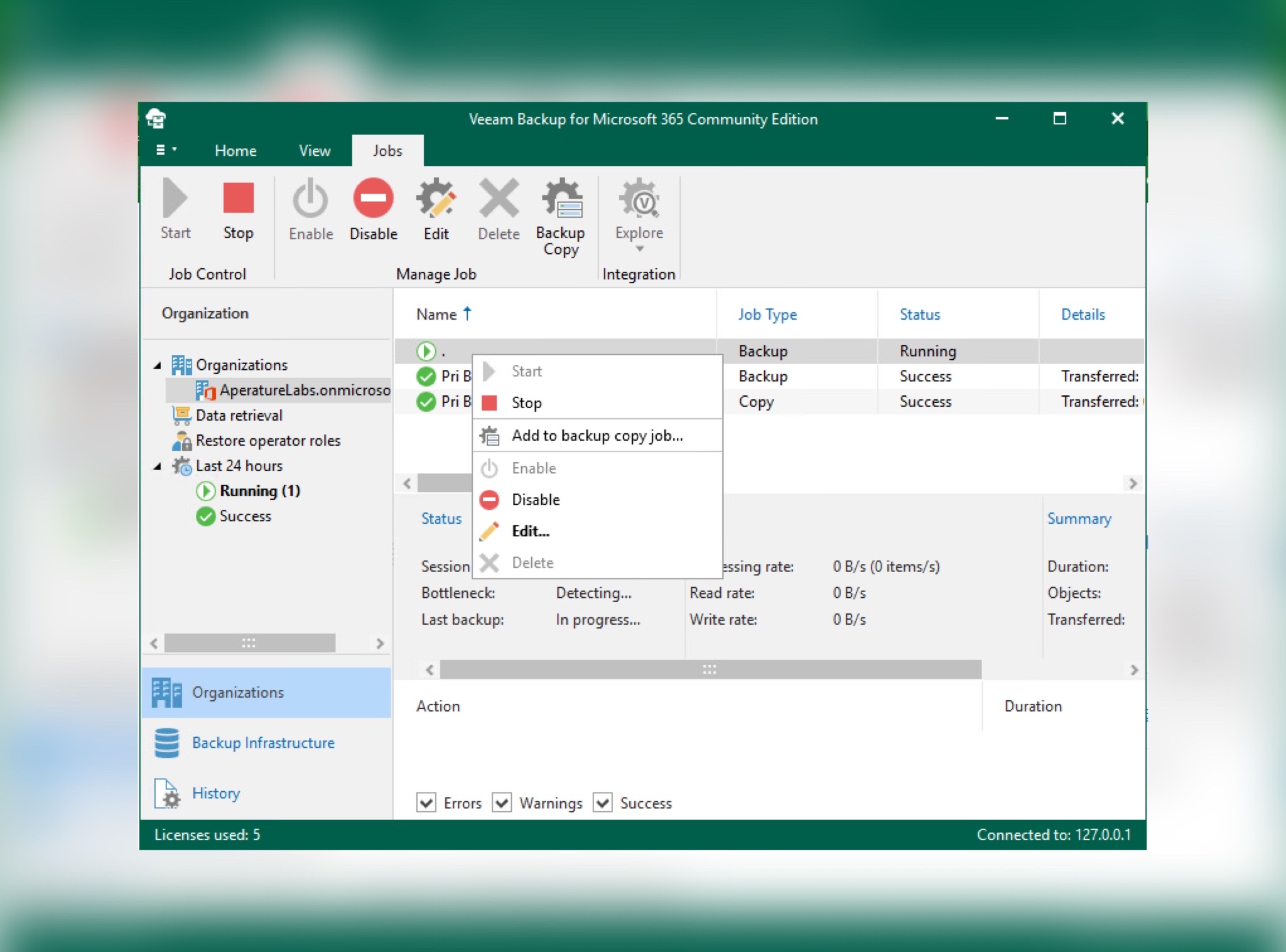The height and width of the screenshot is (952, 1286).
Task: Click the tree pane horizontal scrollbar thumb
Action: click(x=249, y=643)
